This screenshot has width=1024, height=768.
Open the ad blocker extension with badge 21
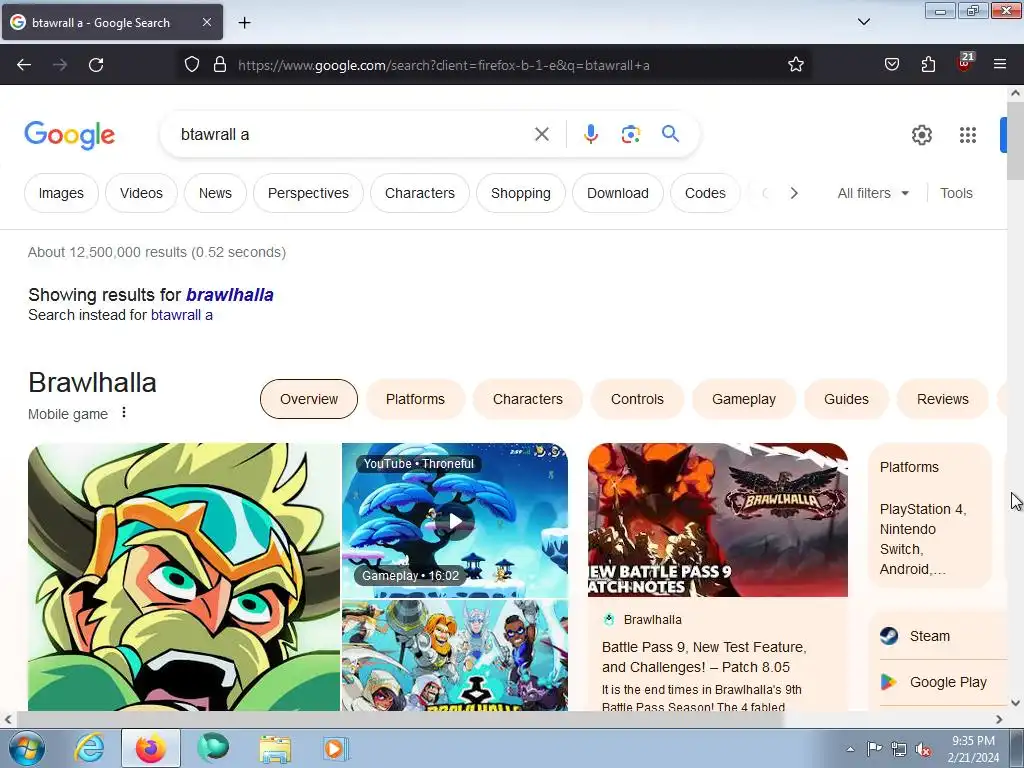point(965,63)
